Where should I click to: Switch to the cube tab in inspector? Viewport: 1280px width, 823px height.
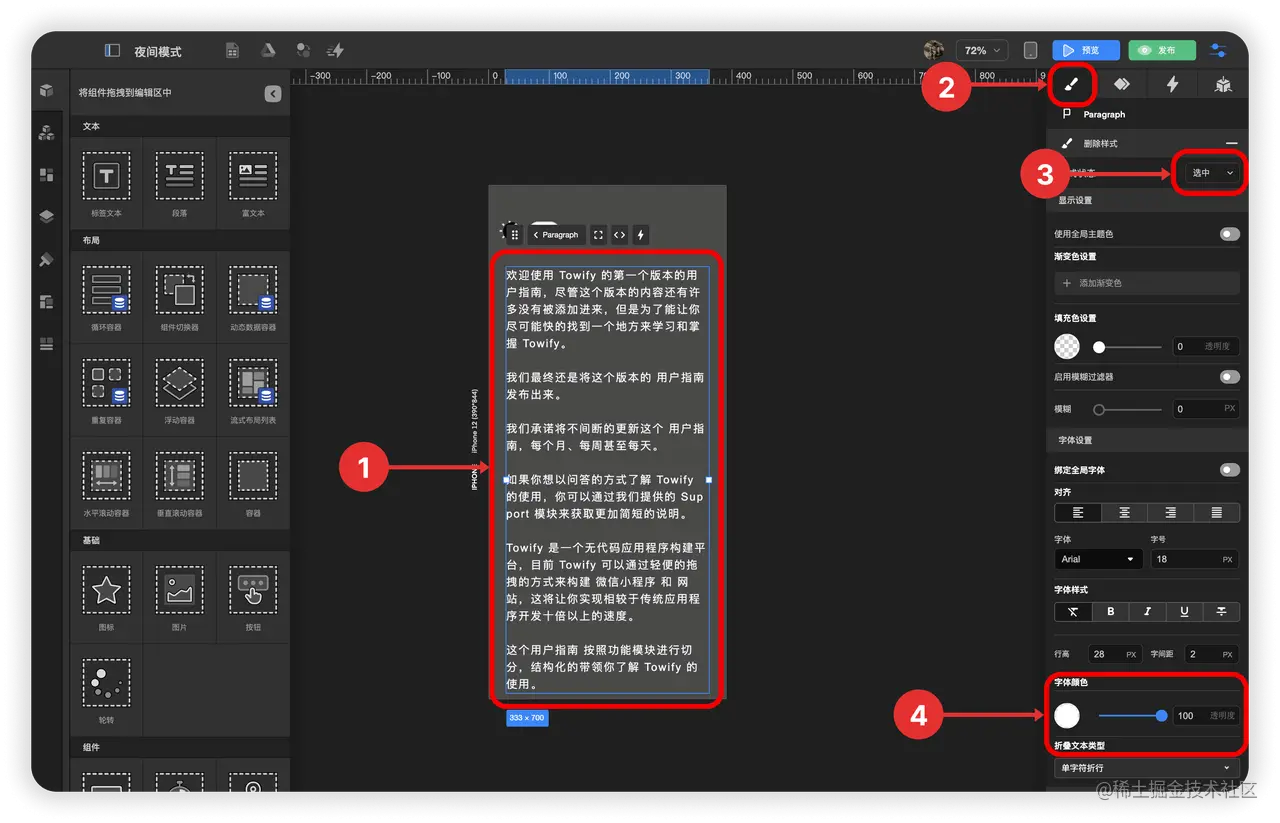pyautogui.click(x=1223, y=86)
